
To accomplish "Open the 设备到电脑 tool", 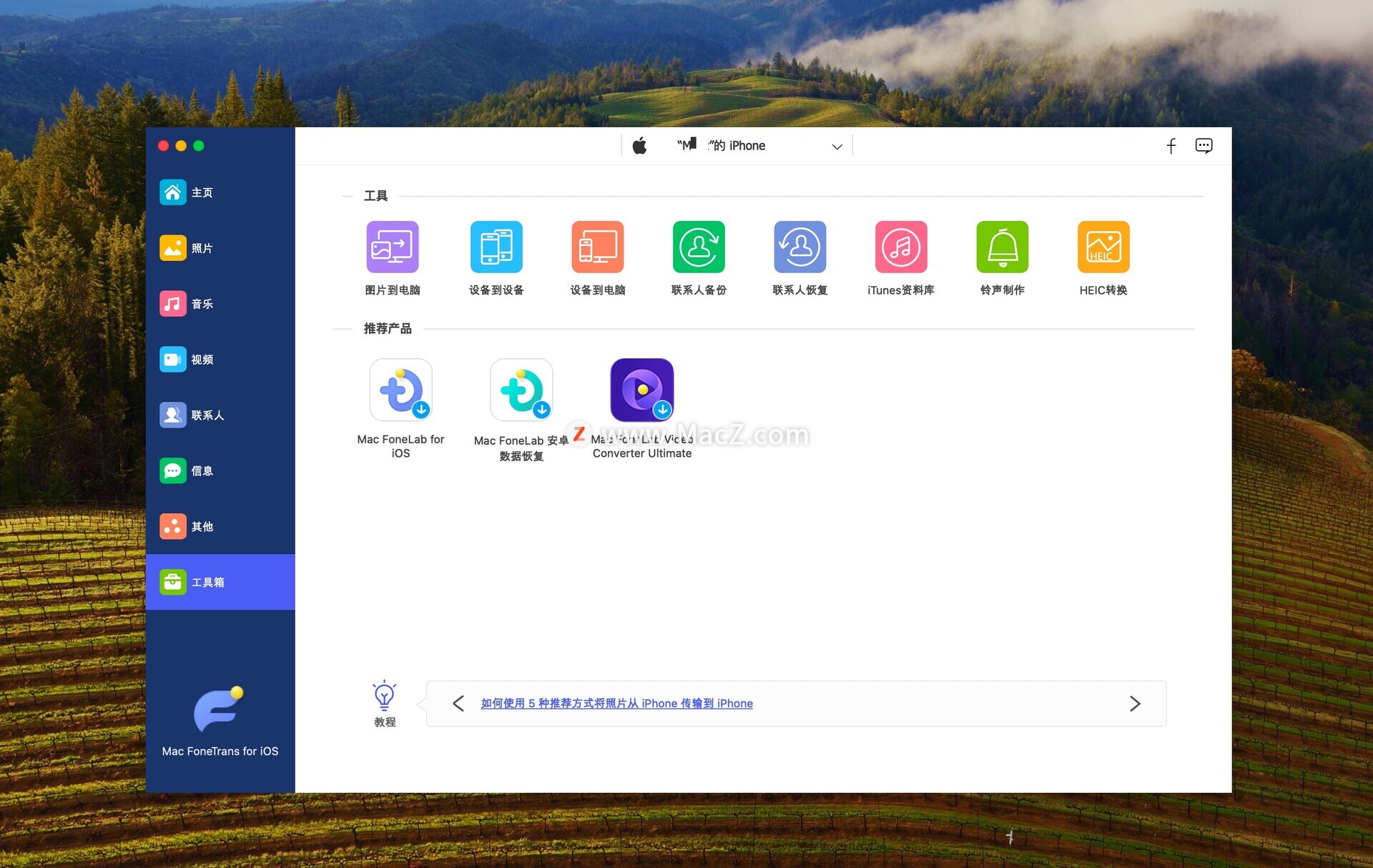I will click(598, 247).
